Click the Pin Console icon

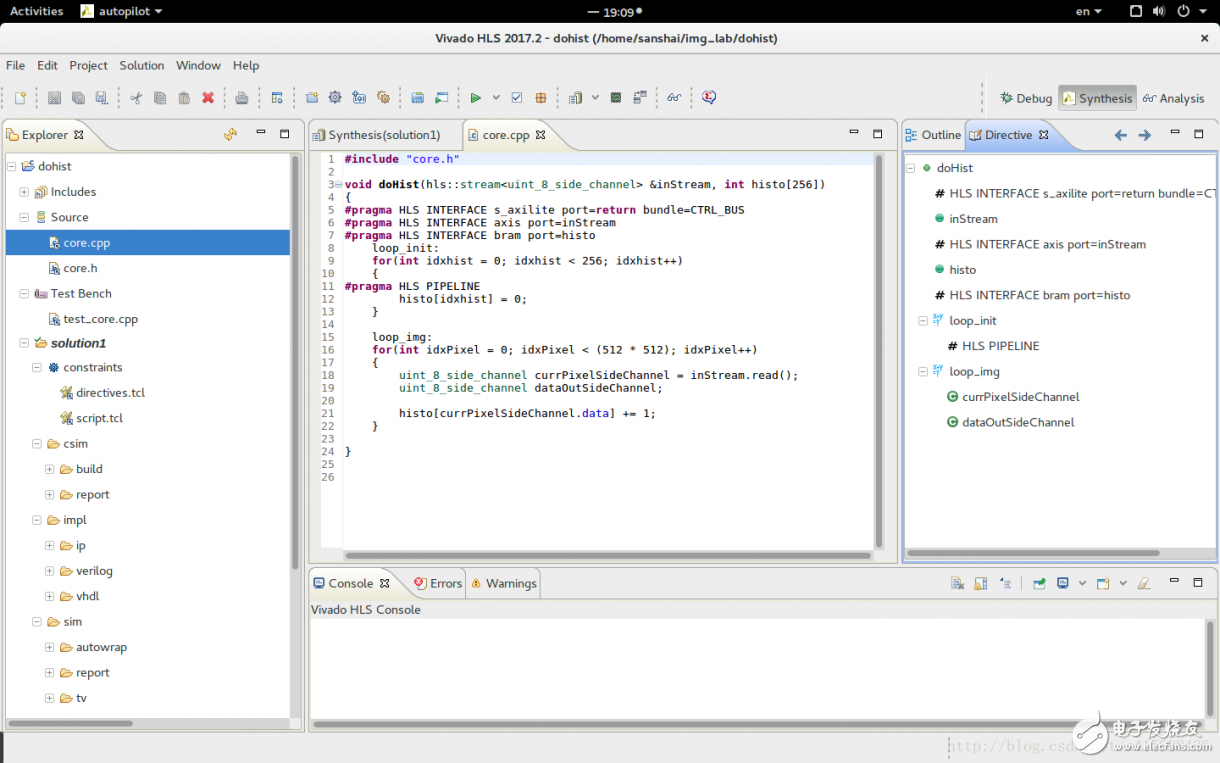click(x=1039, y=583)
